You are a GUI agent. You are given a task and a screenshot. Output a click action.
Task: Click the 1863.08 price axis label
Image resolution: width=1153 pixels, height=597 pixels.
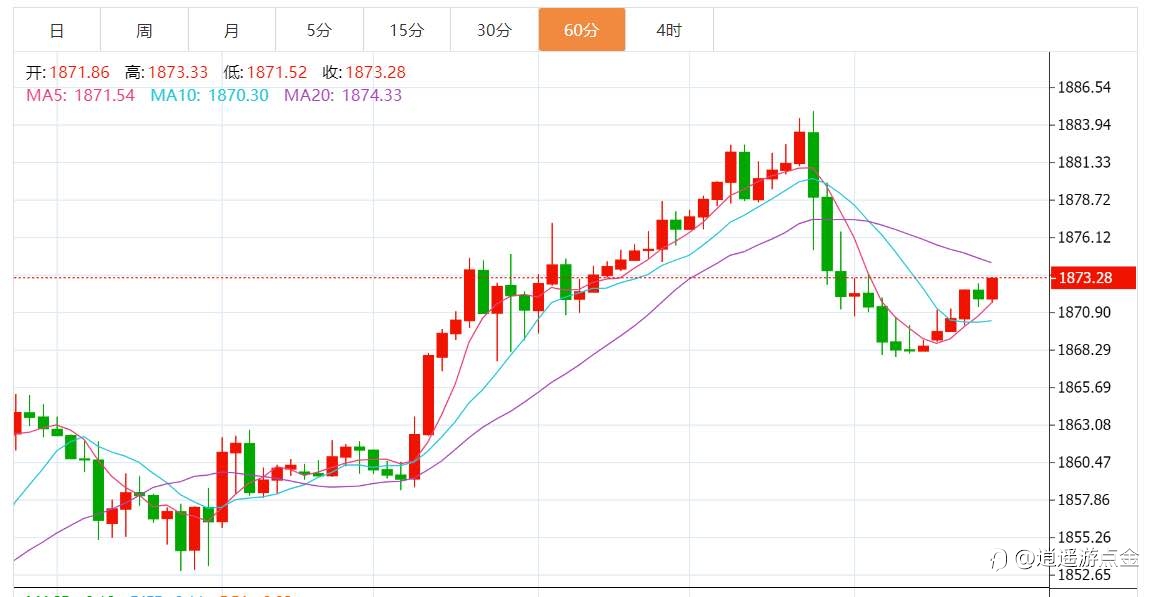[x=1084, y=425]
